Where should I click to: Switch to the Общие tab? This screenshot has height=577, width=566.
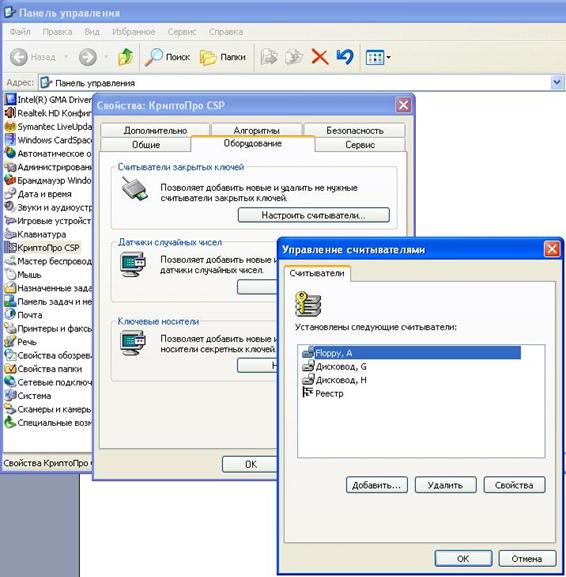146,145
